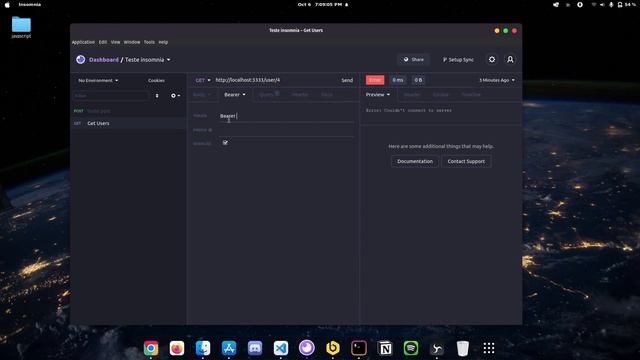Open the Bearer auth type dropdown
640x360 pixels.
tap(235, 95)
